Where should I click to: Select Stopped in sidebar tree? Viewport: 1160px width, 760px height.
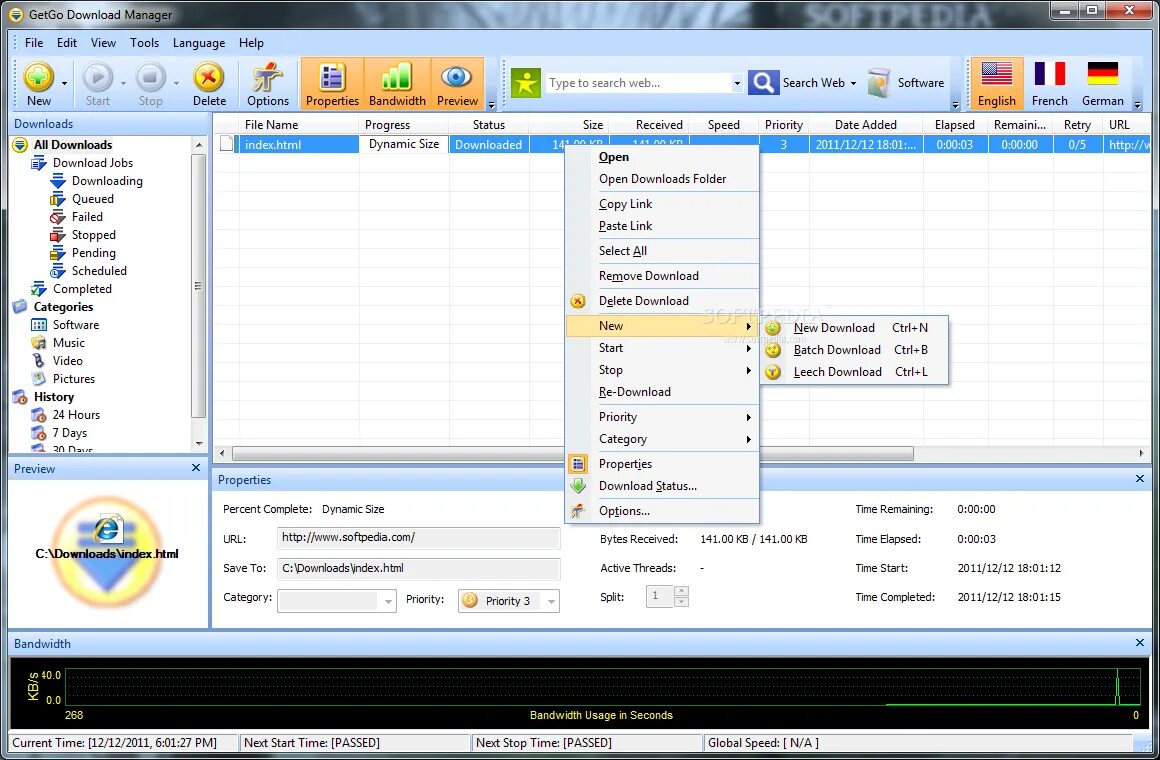(x=93, y=235)
